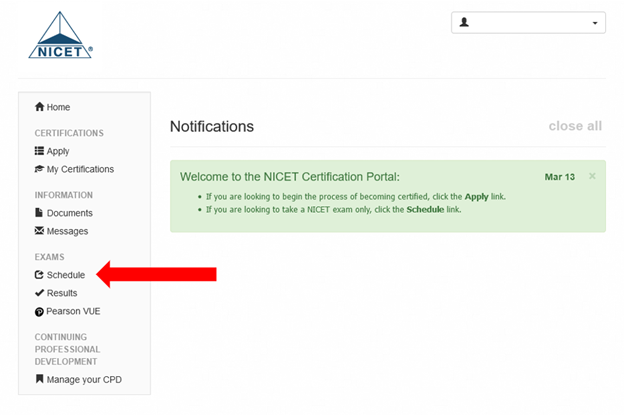624x417 pixels.
Task: Expand the user account dropdown caret
Action: tap(595, 23)
